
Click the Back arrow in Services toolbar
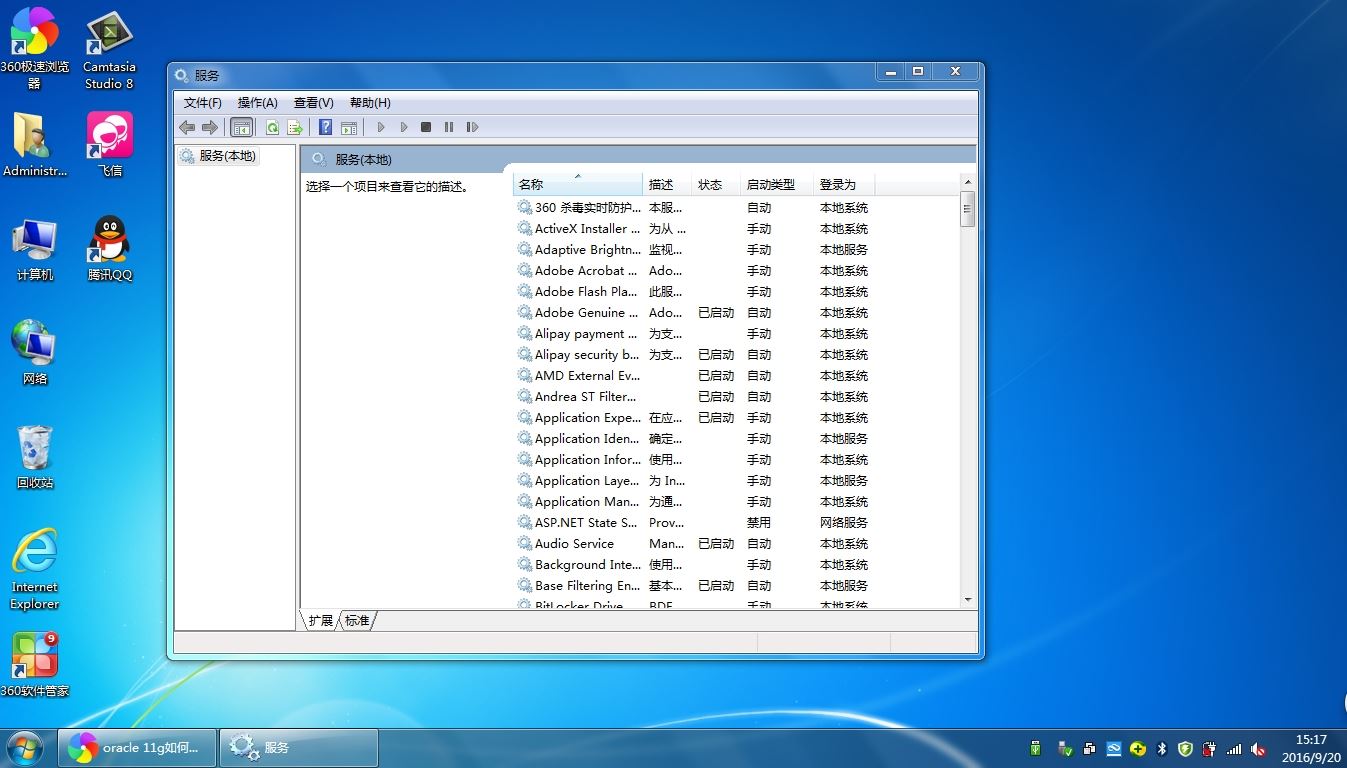[x=187, y=127]
